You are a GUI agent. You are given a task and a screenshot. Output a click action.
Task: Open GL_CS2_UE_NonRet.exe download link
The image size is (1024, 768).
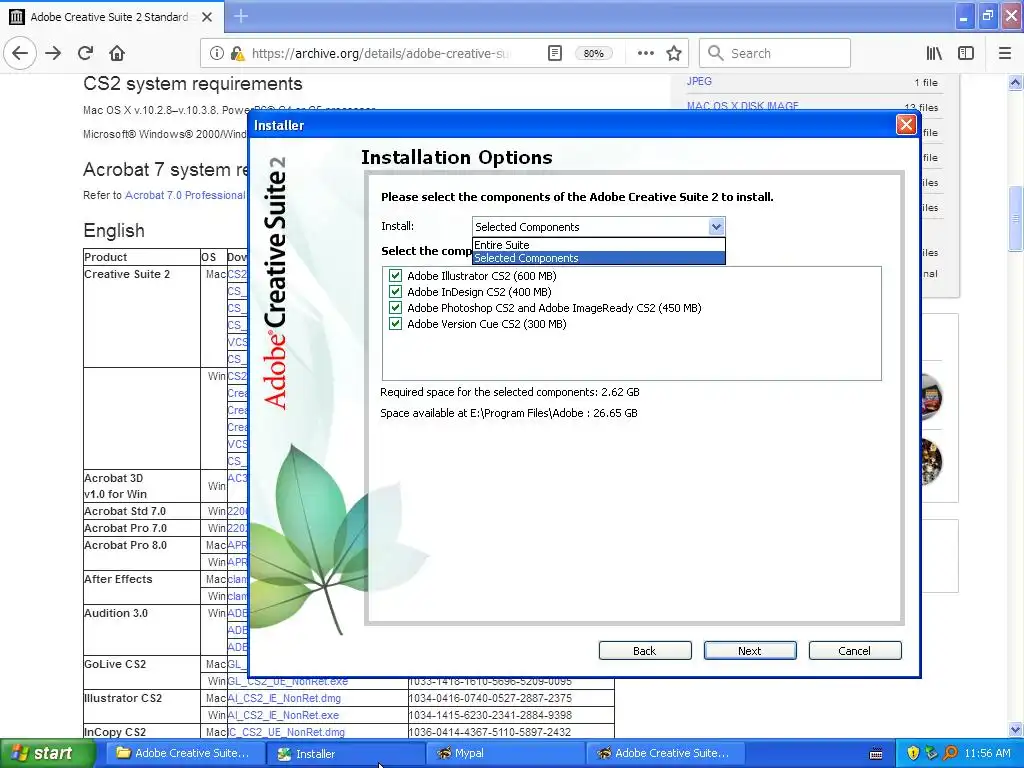click(288, 681)
